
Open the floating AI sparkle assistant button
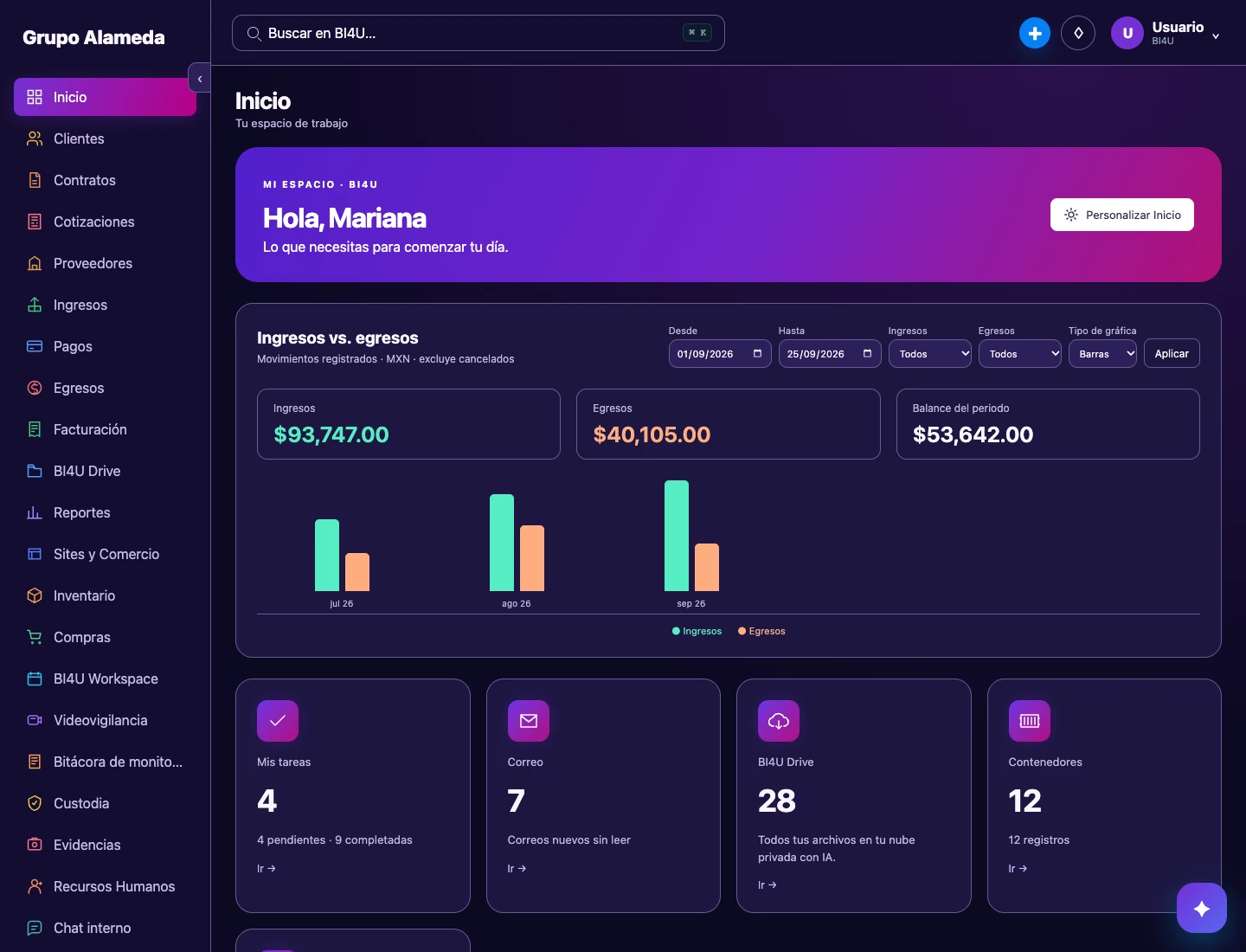[1202, 908]
